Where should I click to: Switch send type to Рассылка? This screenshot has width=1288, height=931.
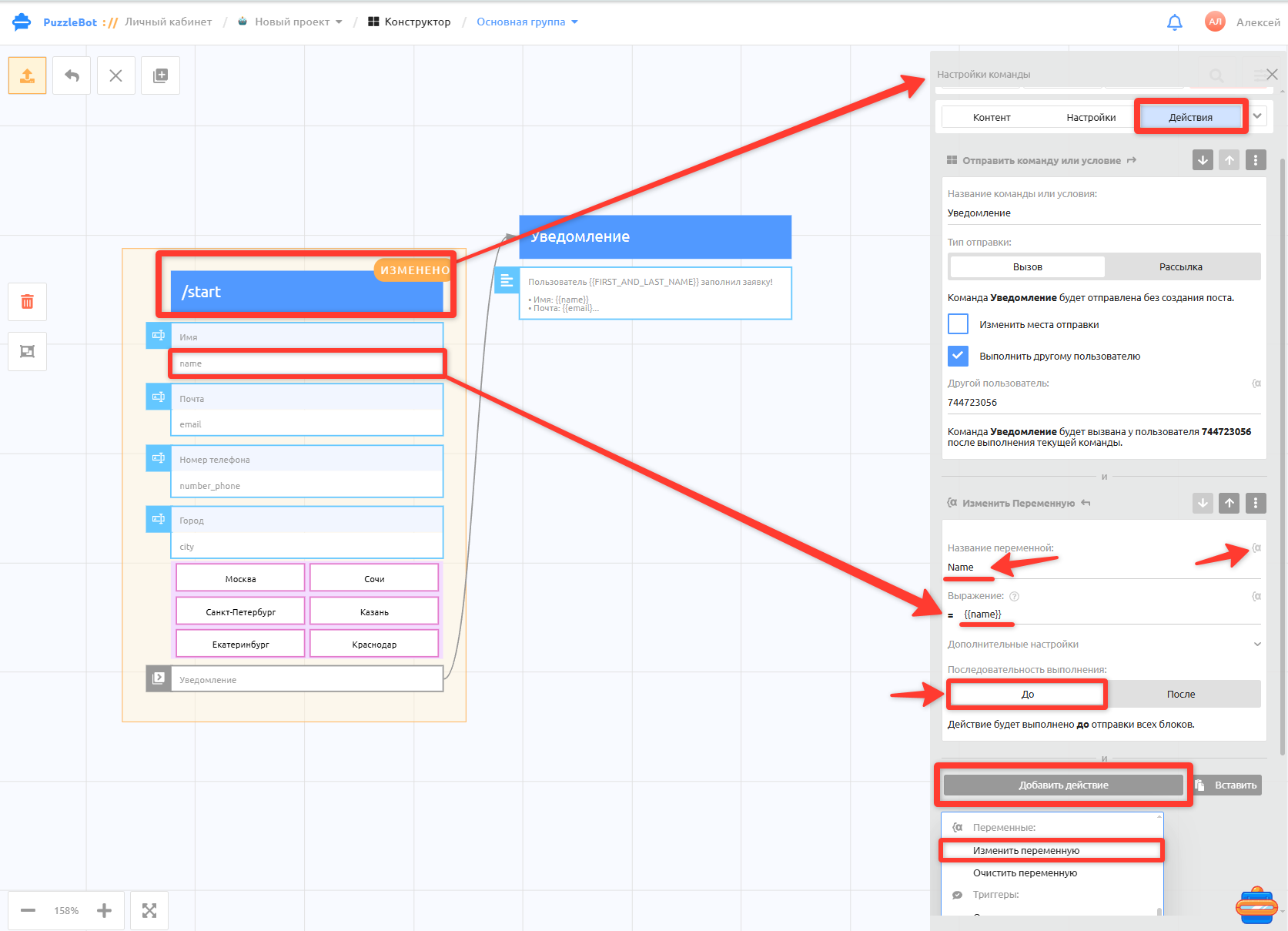click(1181, 266)
